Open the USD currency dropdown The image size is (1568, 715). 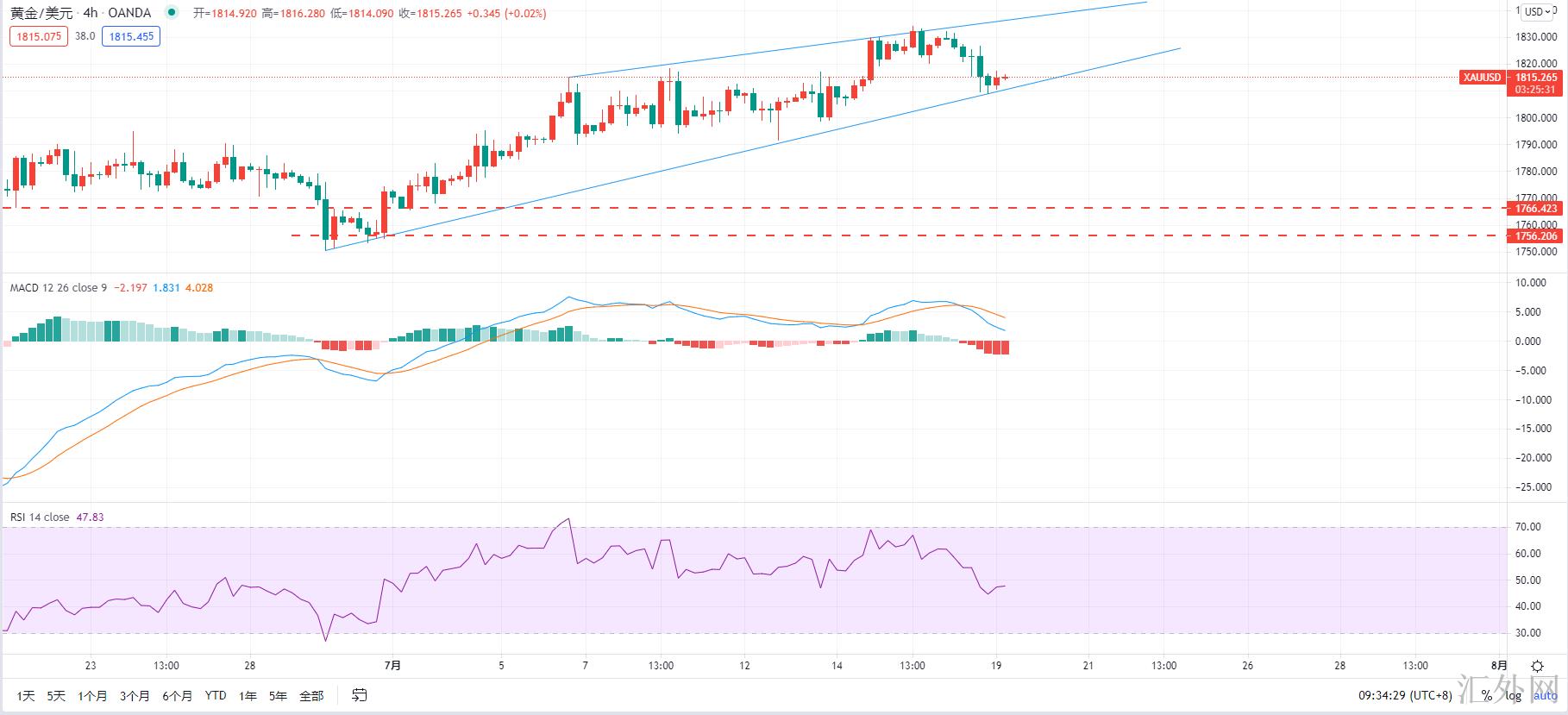1537,12
